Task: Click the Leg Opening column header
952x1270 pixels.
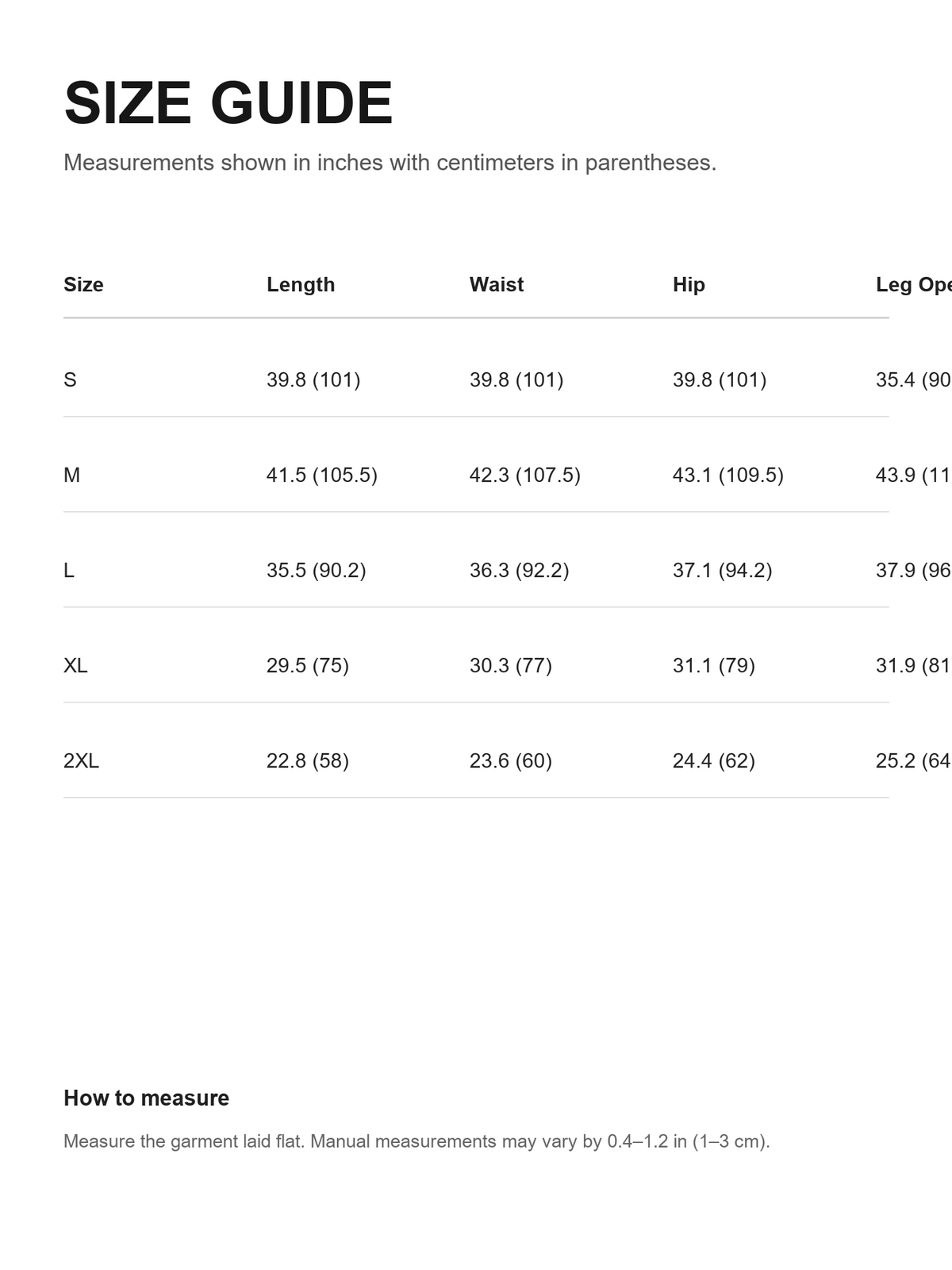Action: click(914, 284)
